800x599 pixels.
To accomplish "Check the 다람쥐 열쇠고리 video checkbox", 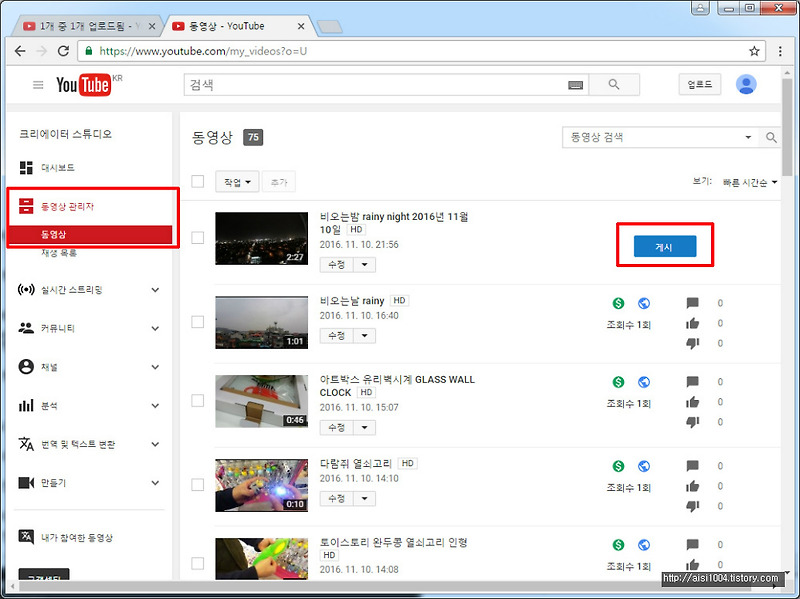I will (x=197, y=485).
